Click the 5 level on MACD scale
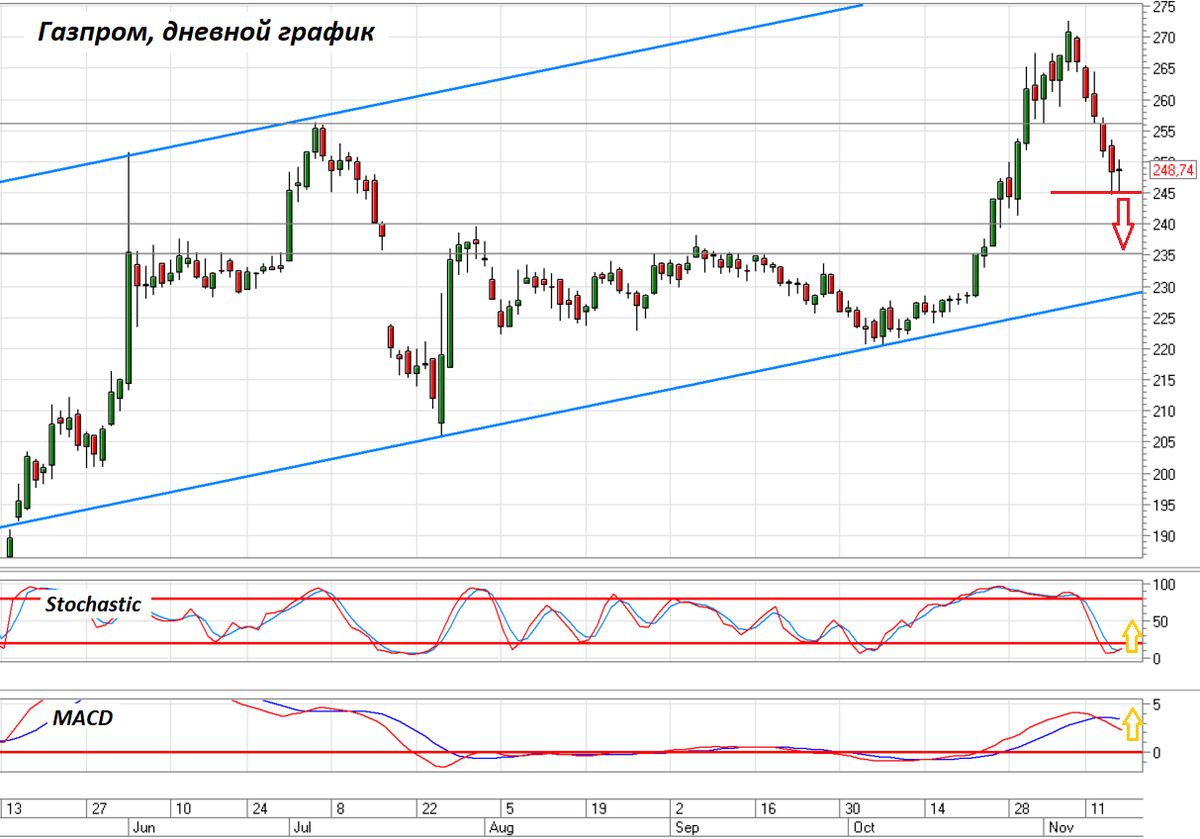This screenshot has width=1200, height=839. tap(1156, 705)
